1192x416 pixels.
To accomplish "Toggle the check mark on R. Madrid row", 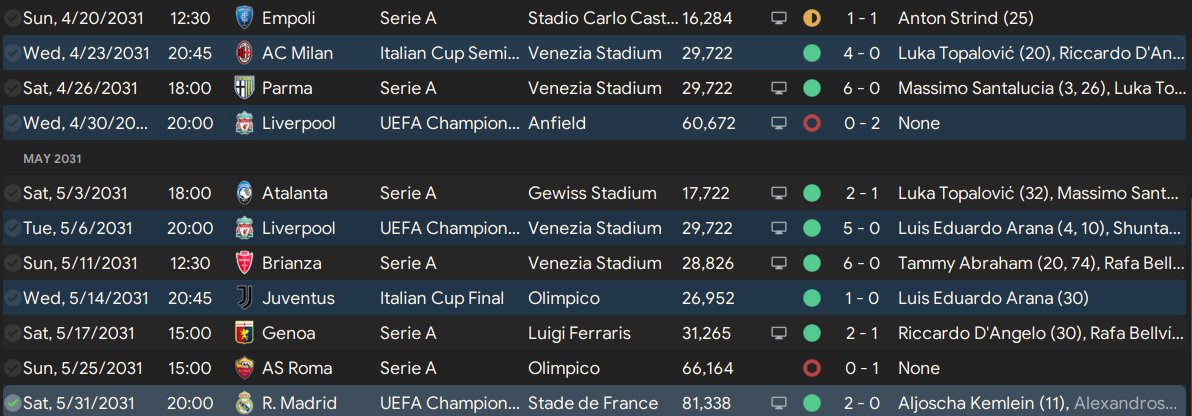I will click(x=12, y=403).
